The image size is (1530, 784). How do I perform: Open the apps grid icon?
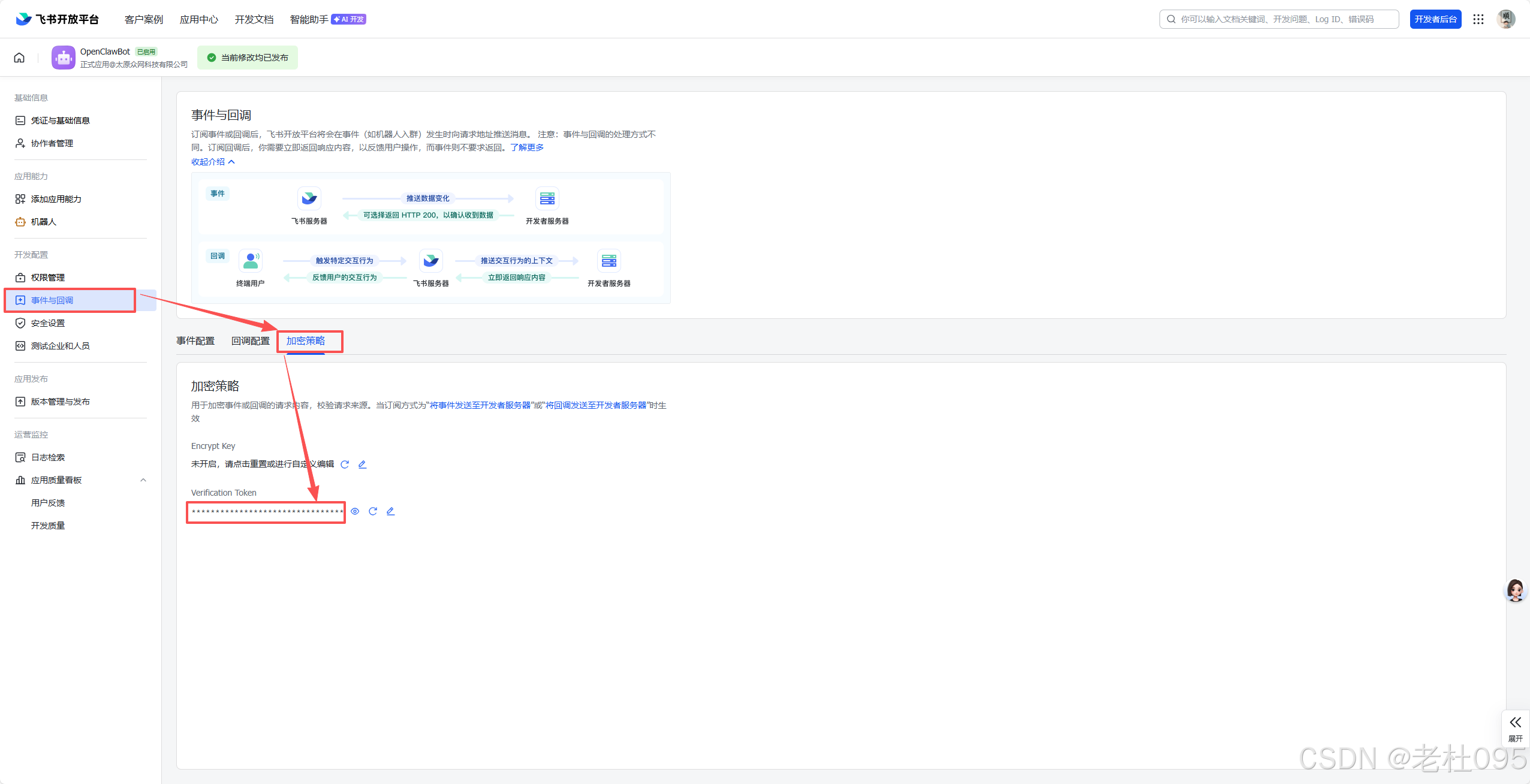(1478, 19)
